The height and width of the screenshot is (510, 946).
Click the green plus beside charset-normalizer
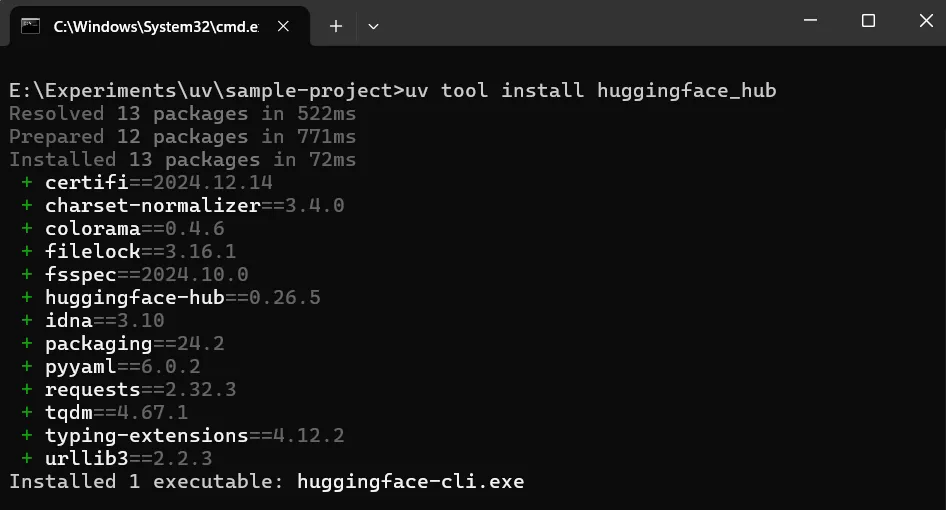(x=27, y=205)
